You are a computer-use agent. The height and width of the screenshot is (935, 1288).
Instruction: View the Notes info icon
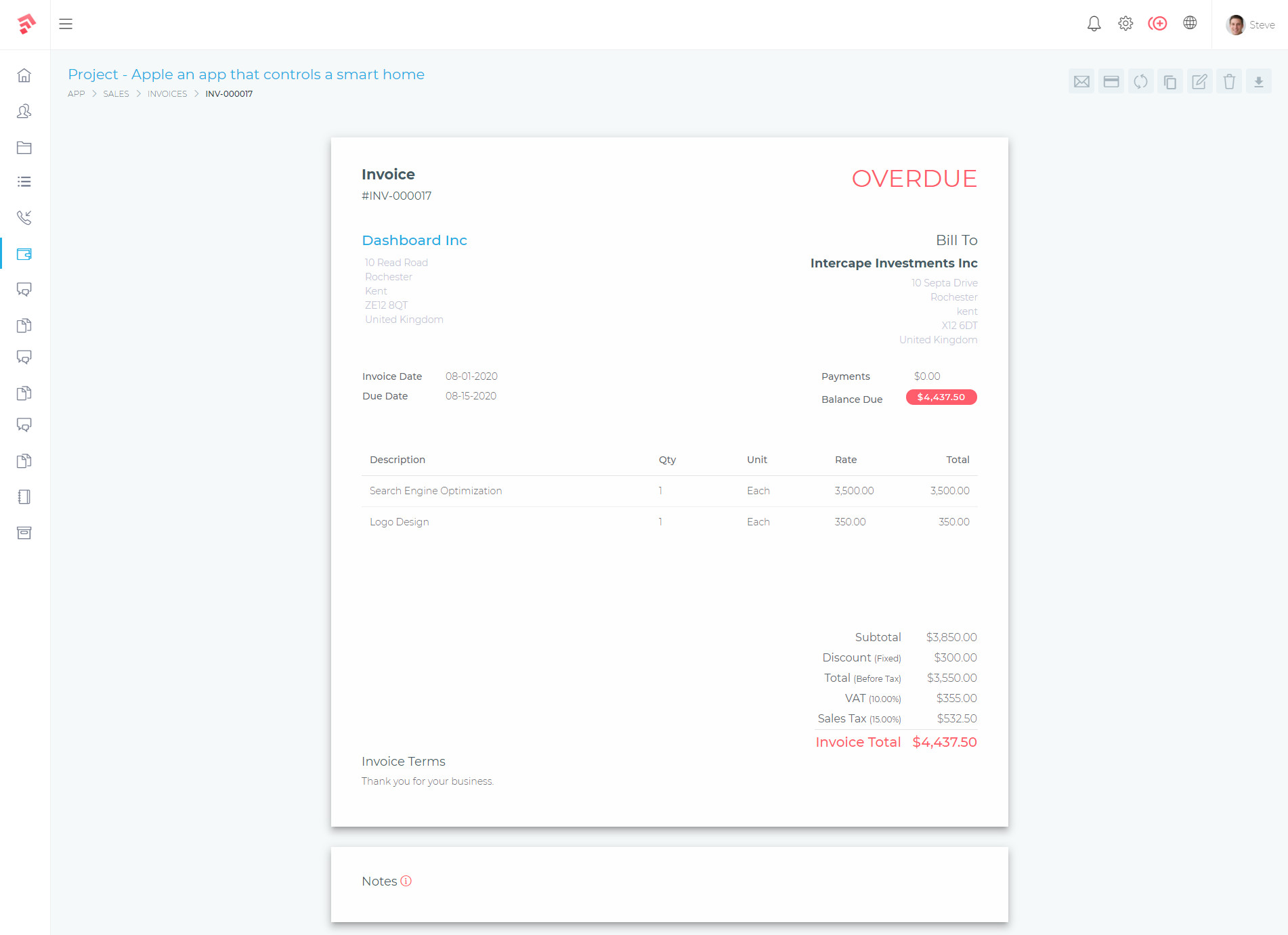(406, 881)
